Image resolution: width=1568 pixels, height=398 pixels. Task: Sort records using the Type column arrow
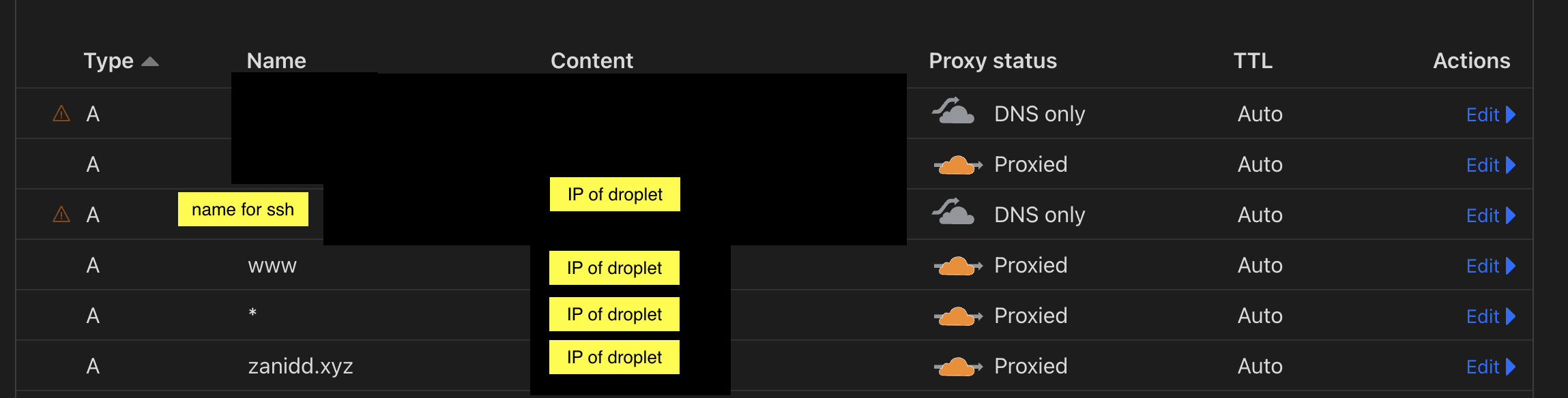pyautogui.click(x=150, y=62)
